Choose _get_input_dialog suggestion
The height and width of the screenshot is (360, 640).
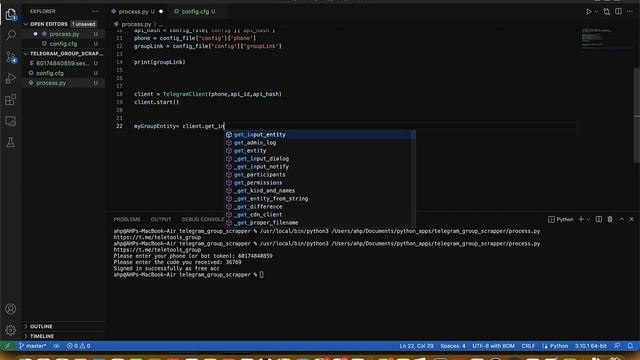coord(320,158)
